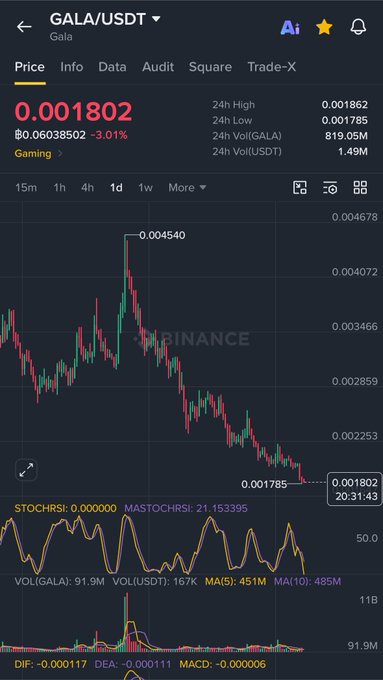383x680 pixels.
Task: Click the 24h Low value 0.001785
Action: pos(344,120)
